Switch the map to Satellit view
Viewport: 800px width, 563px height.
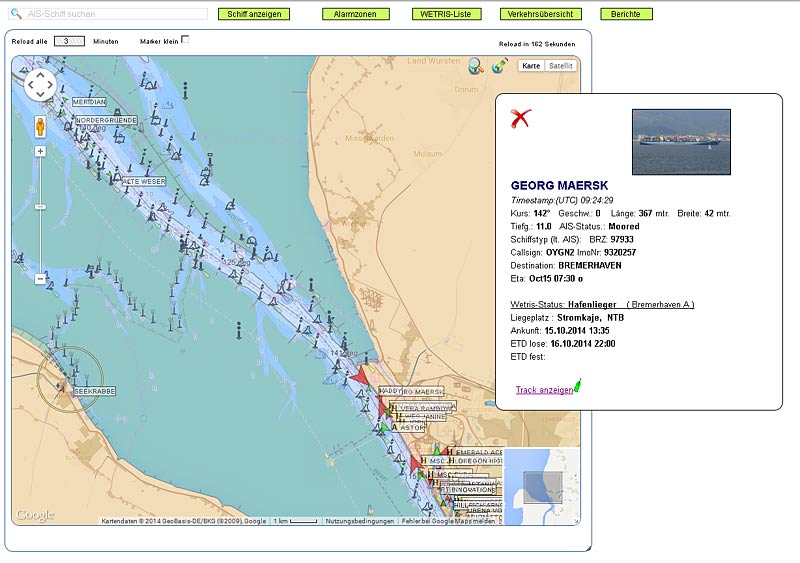pyautogui.click(x=560, y=66)
